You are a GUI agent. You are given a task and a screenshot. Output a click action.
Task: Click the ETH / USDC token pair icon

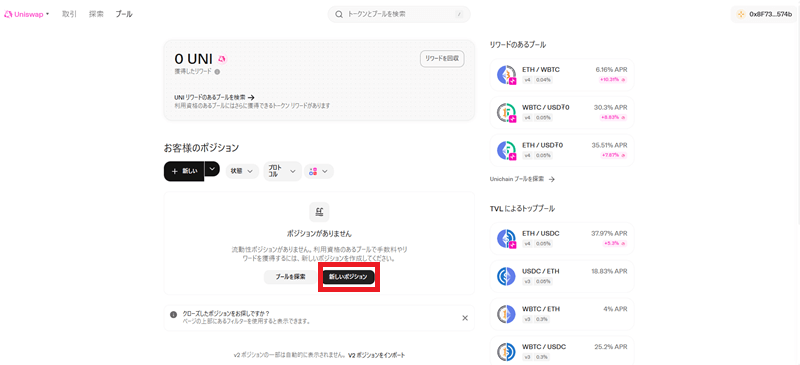[x=507, y=239]
